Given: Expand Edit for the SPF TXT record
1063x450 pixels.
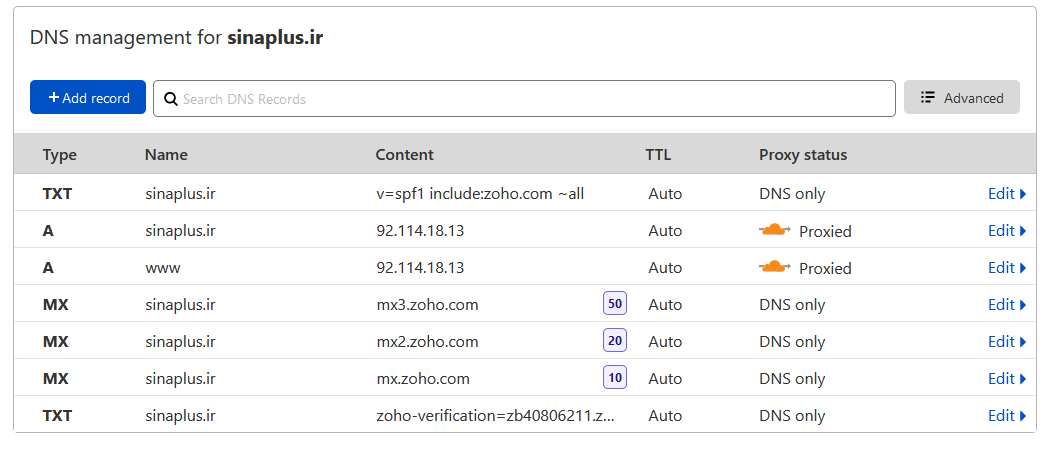Looking at the screenshot, I should pos(1006,194).
